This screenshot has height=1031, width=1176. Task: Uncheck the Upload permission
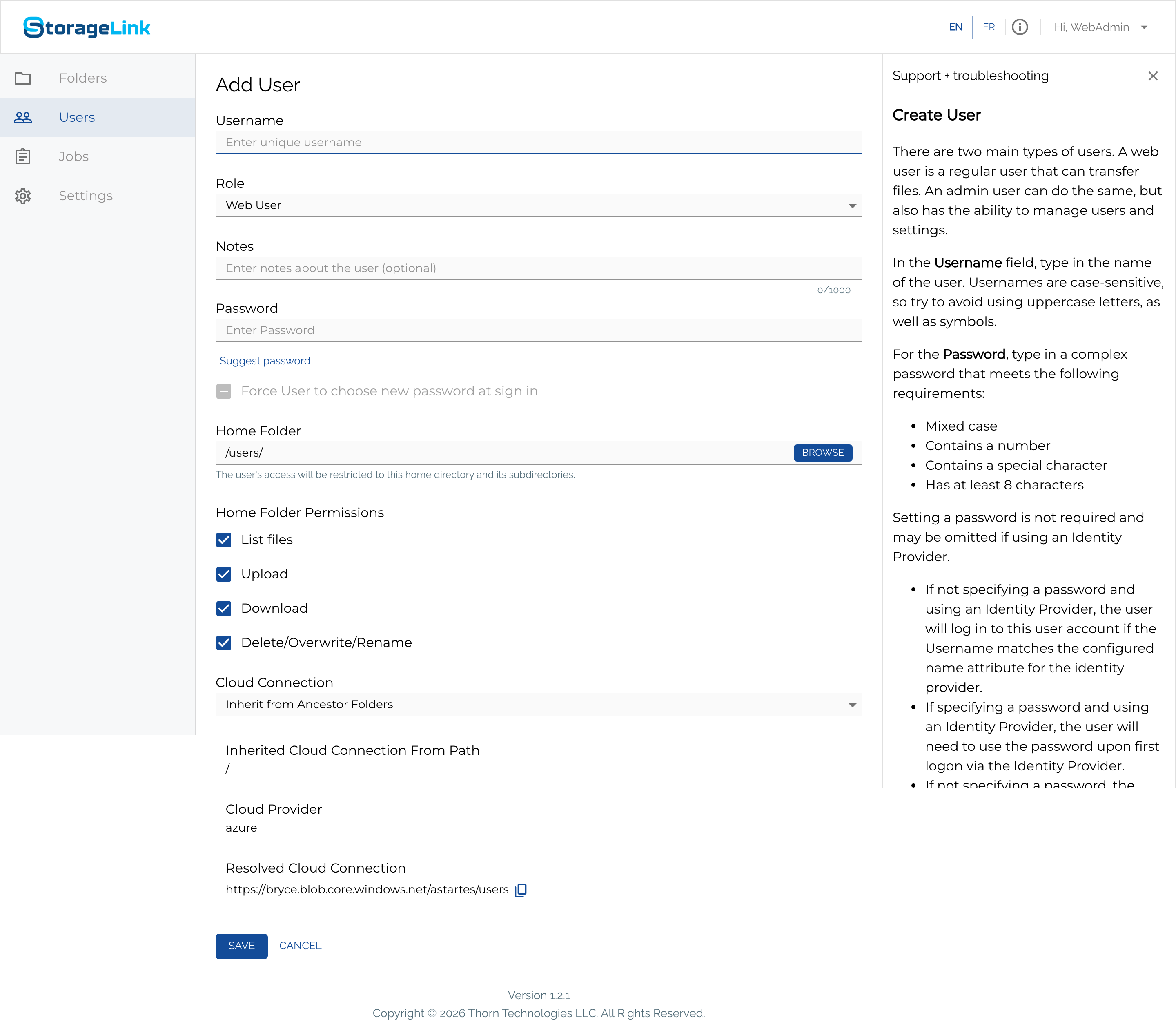(x=224, y=574)
